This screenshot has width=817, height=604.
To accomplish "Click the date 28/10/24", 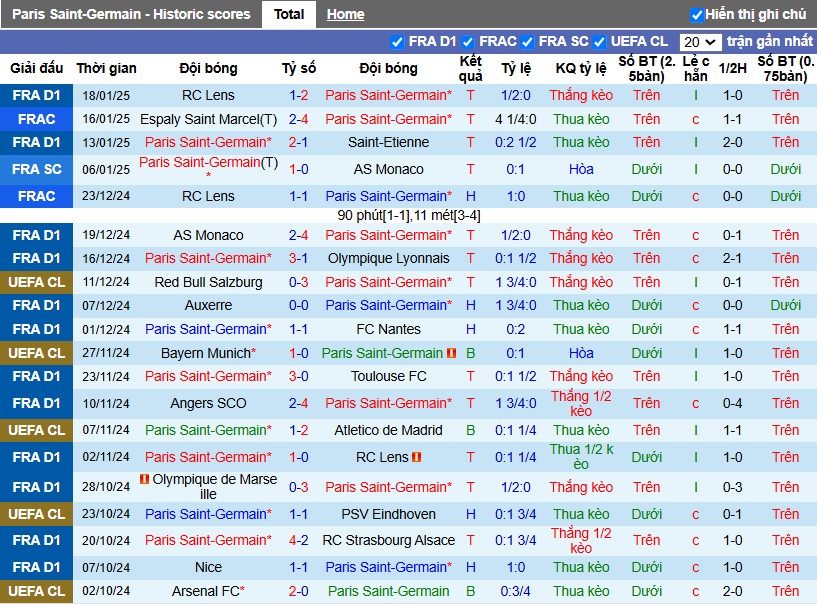I will [106, 487].
